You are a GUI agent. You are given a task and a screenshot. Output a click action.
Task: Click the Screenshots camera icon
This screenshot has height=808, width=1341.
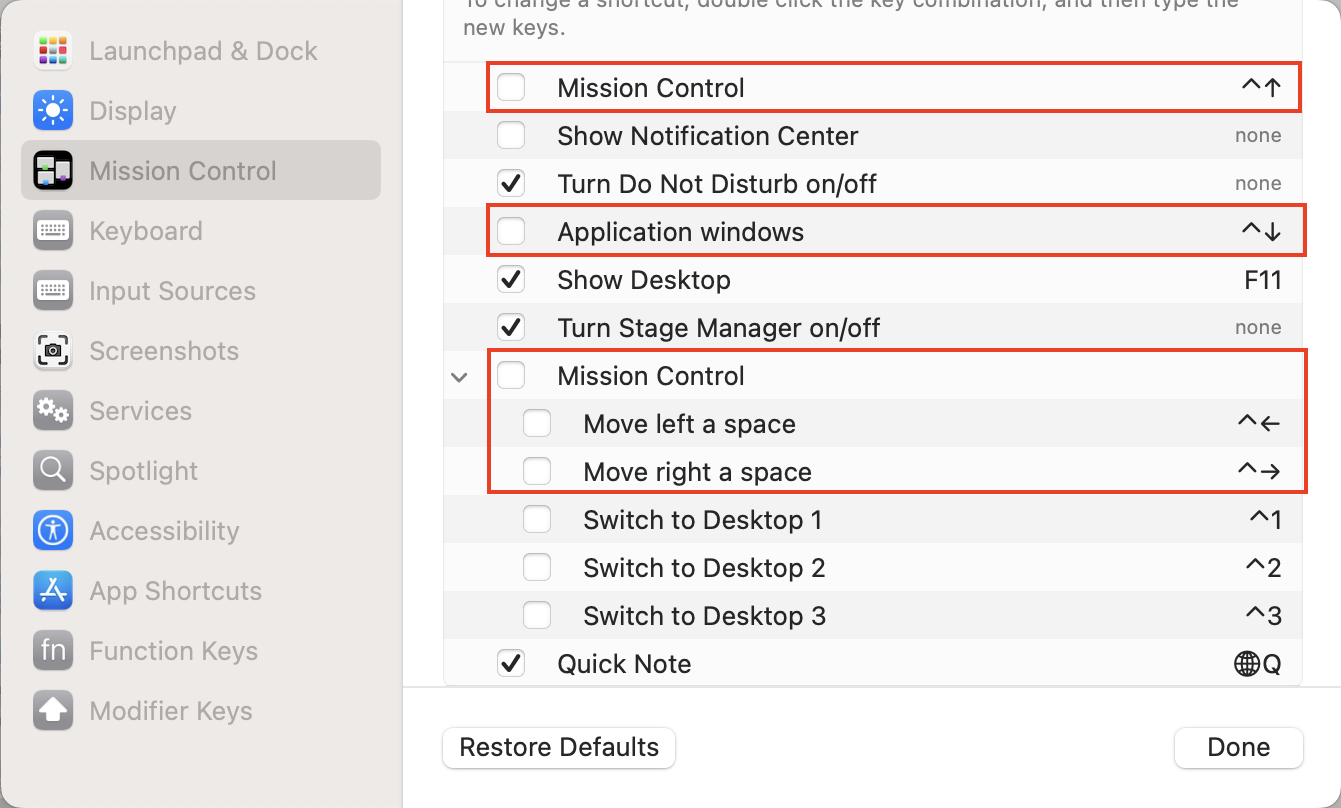(52, 351)
